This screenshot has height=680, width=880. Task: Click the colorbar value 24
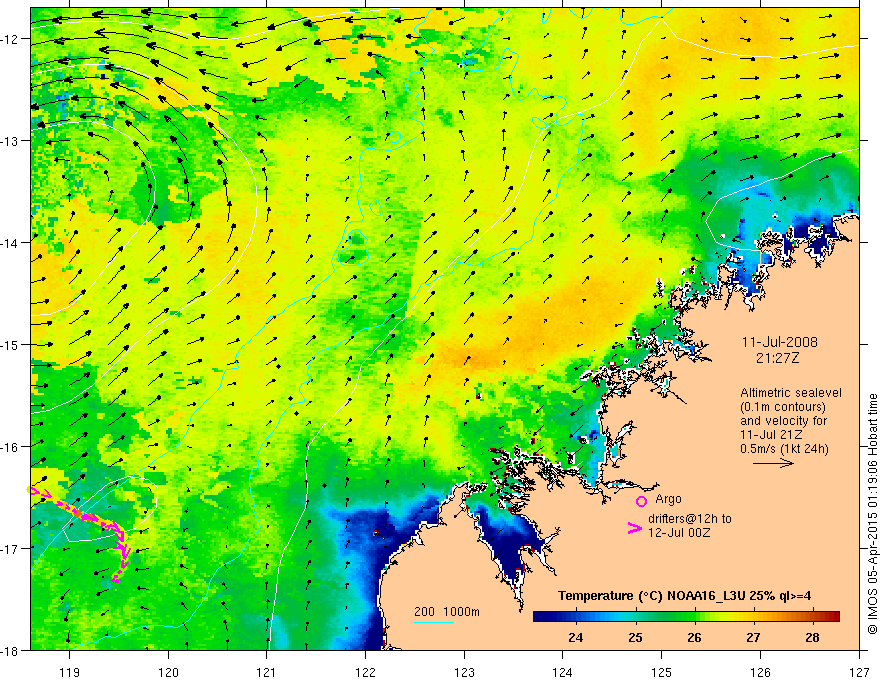576,637
